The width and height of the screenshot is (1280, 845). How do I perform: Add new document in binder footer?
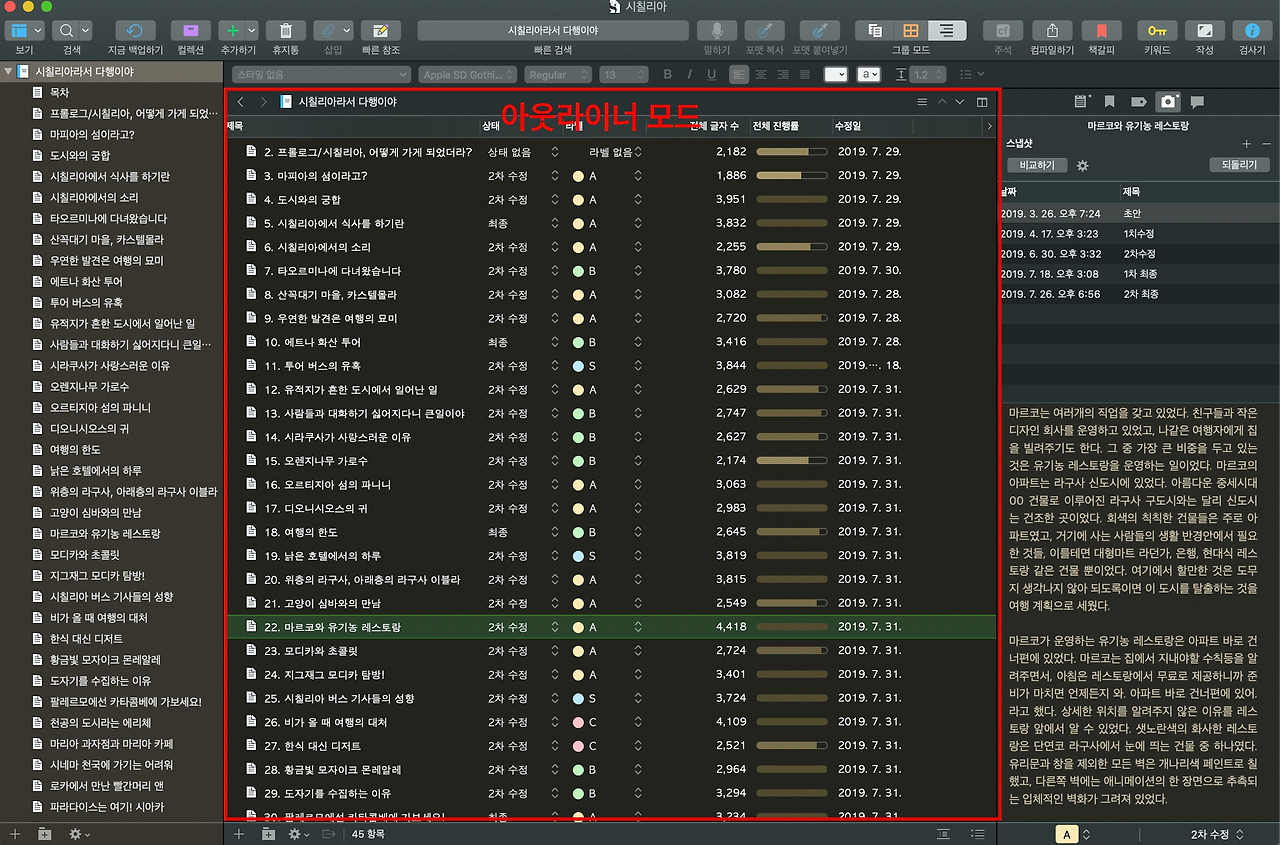pos(14,834)
